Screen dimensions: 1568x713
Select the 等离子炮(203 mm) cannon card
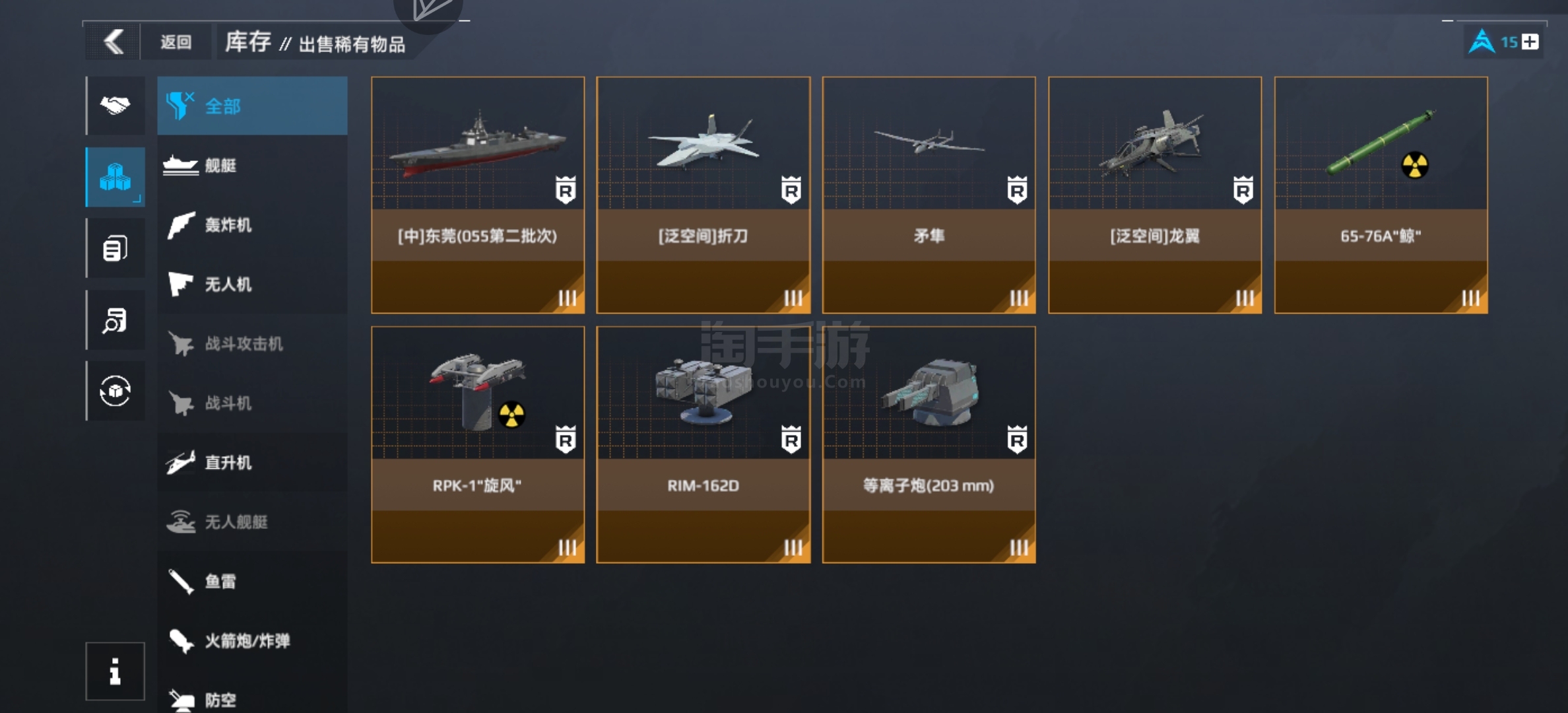click(929, 444)
